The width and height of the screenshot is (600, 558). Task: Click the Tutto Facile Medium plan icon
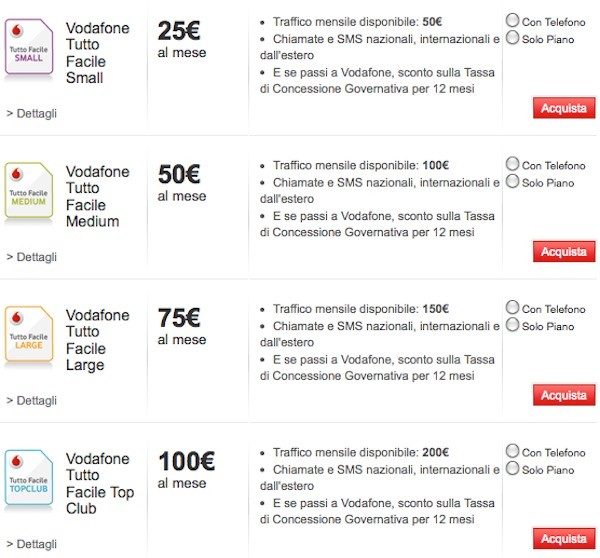pos(30,192)
